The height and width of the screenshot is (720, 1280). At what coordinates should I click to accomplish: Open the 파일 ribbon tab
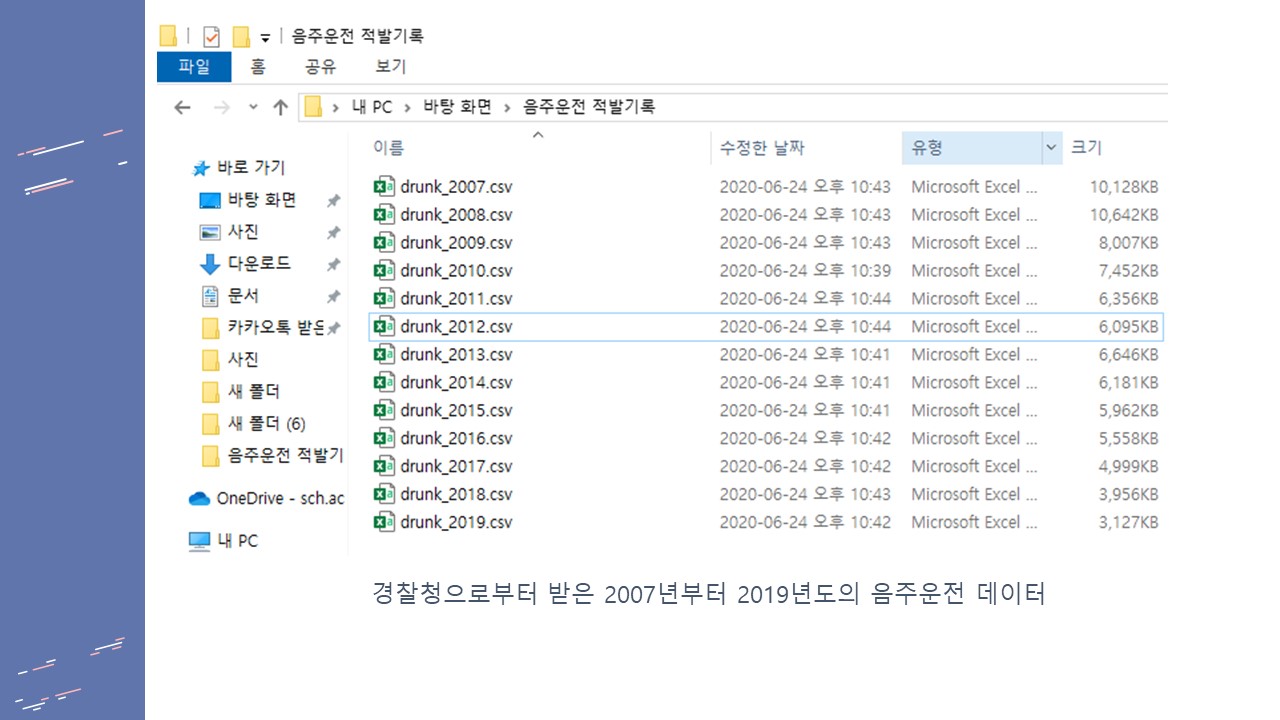tap(194, 67)
